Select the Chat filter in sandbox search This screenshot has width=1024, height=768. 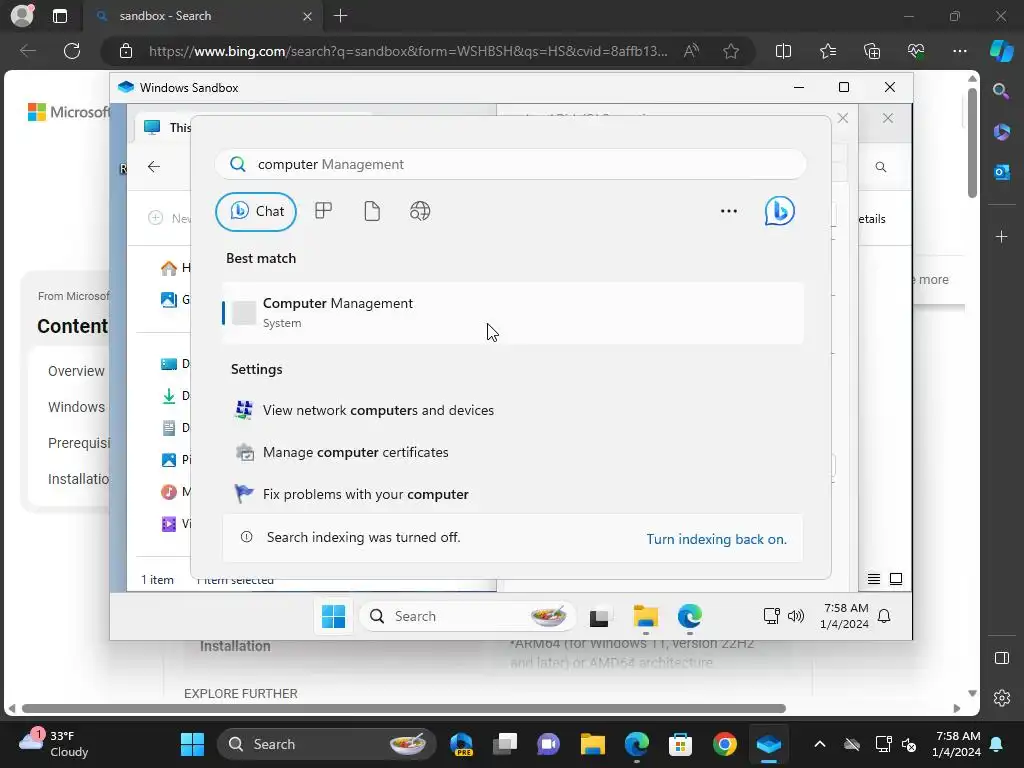point(256,212)
